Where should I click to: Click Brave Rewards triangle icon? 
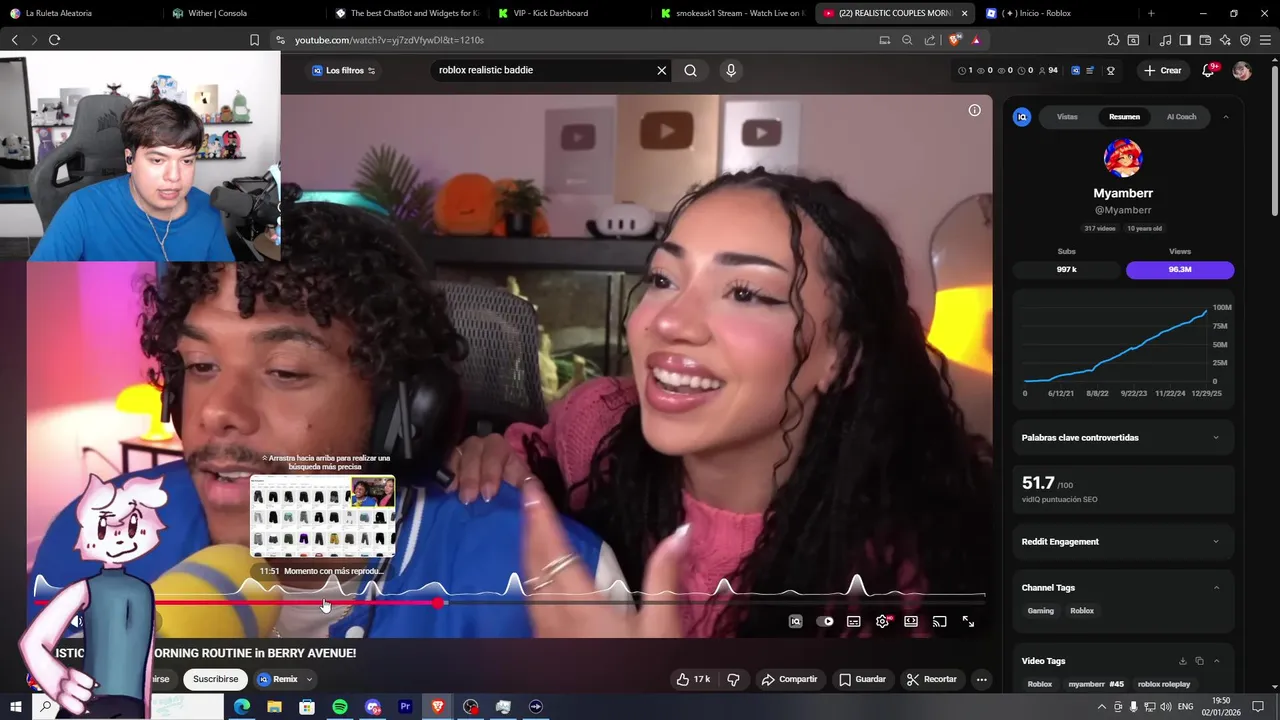976,40
